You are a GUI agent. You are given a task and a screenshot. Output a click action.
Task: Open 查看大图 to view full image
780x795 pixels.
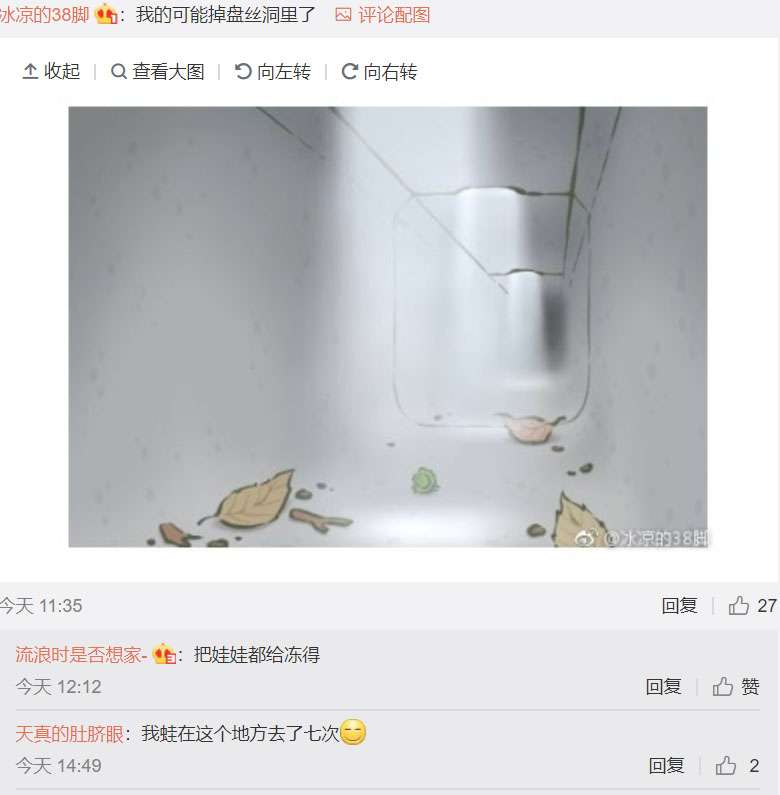tap(158, 71)
